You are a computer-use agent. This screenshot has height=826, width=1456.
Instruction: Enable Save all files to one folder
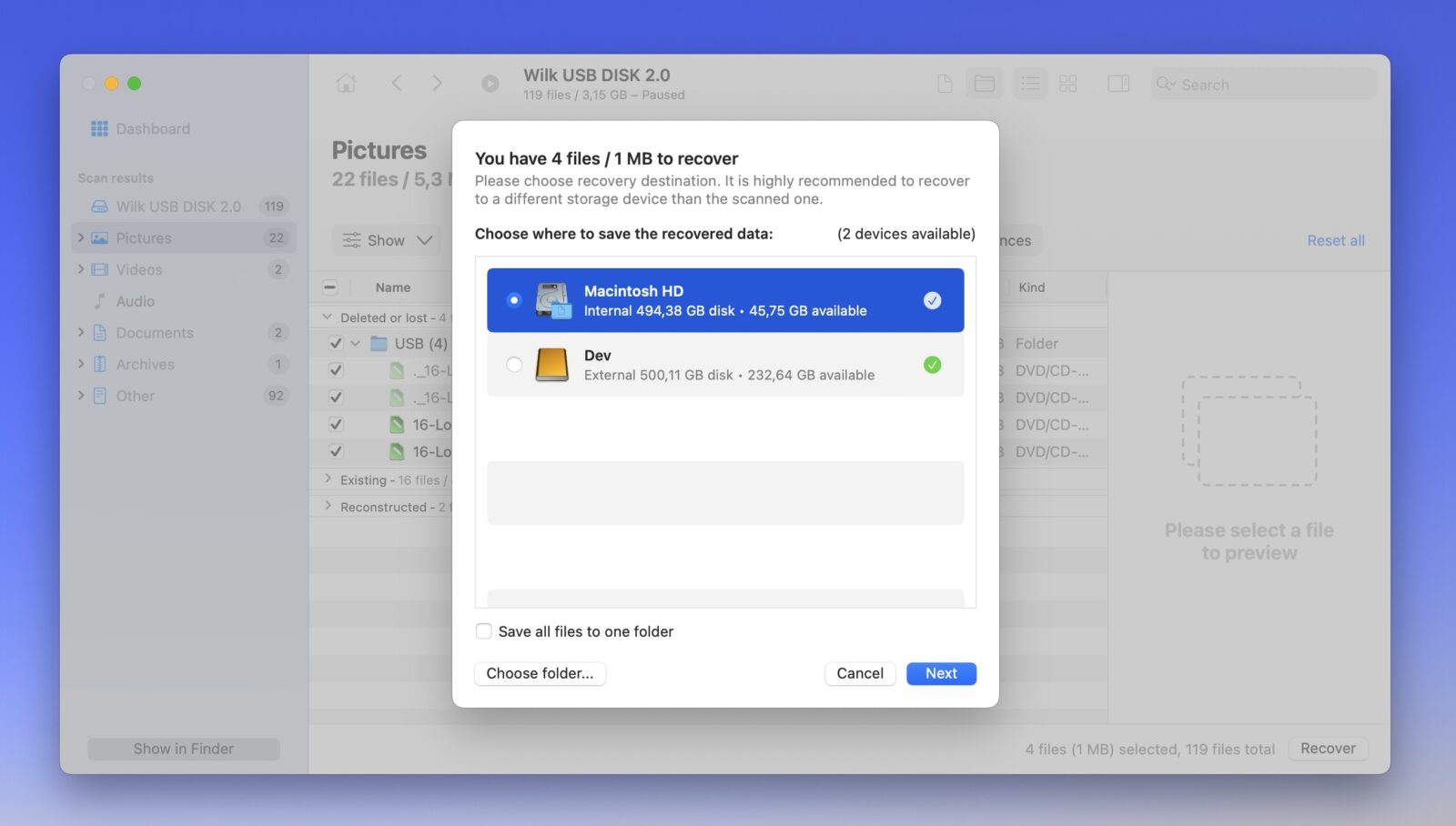[x=484, y=631]
